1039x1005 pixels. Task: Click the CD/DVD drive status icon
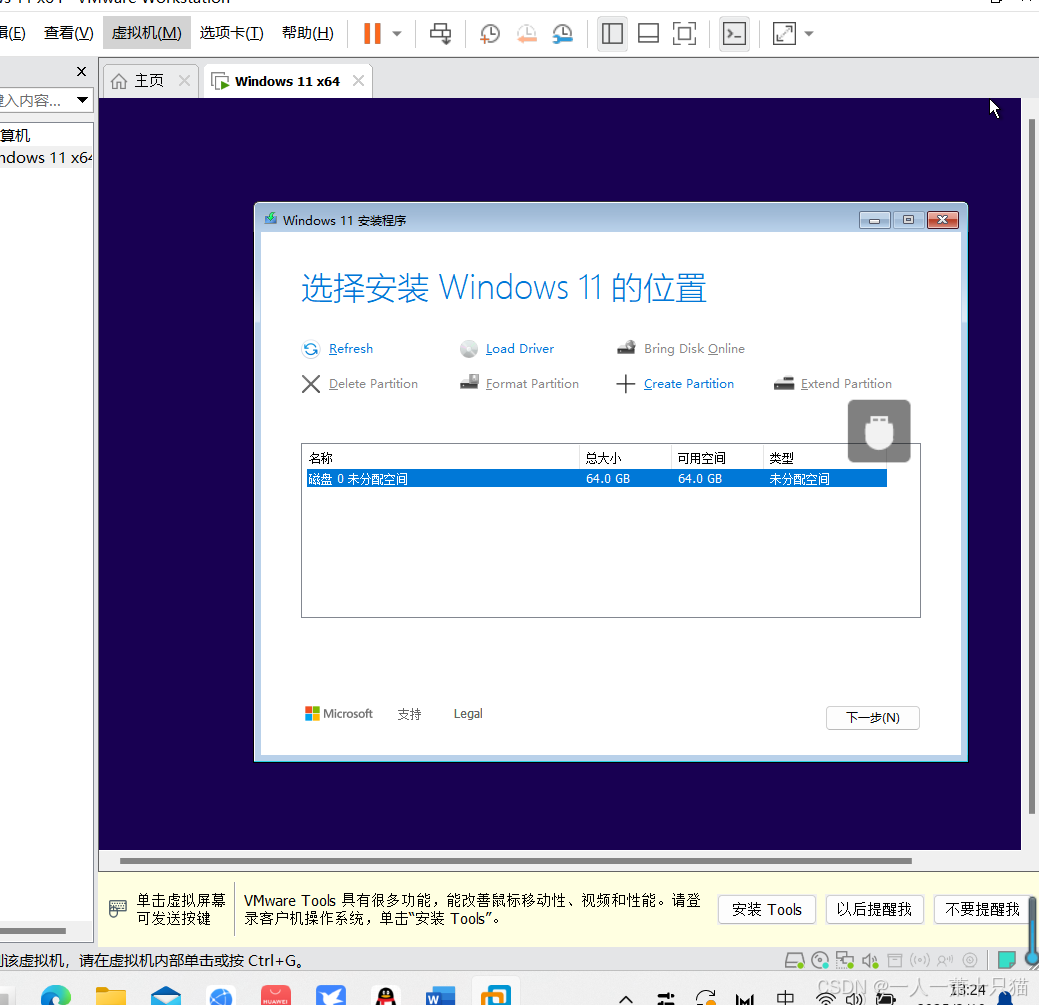[x=820, y=960]
